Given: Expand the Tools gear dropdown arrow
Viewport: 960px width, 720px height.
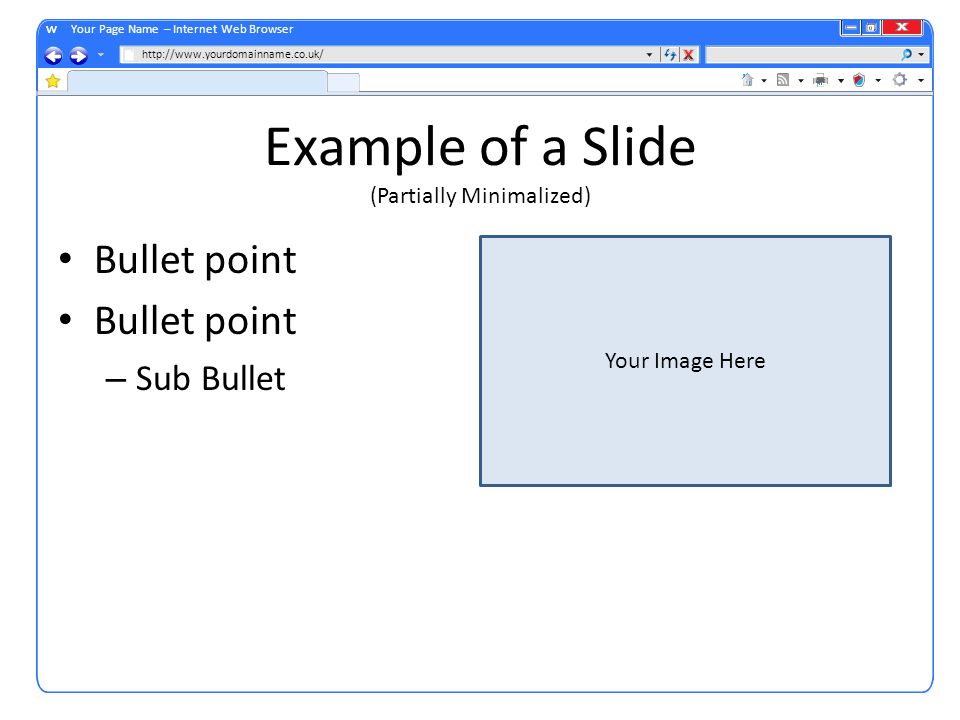Looking at the screenshot, I should point(920,81).
